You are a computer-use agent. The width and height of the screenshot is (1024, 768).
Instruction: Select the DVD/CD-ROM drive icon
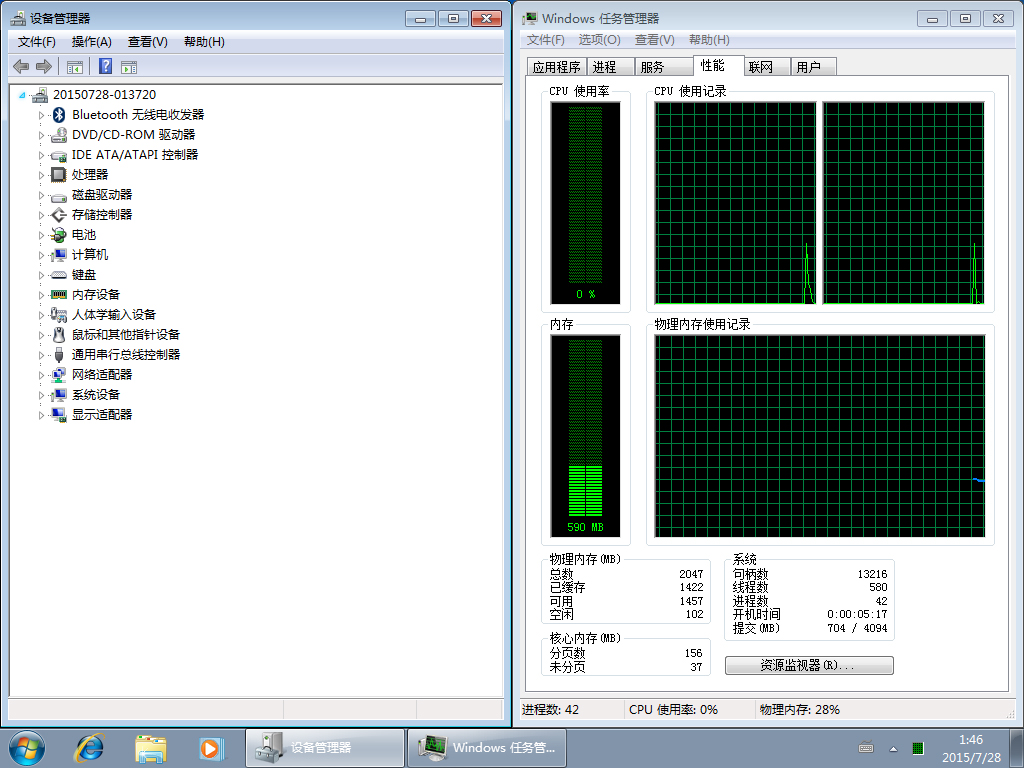tap(59, 135)
